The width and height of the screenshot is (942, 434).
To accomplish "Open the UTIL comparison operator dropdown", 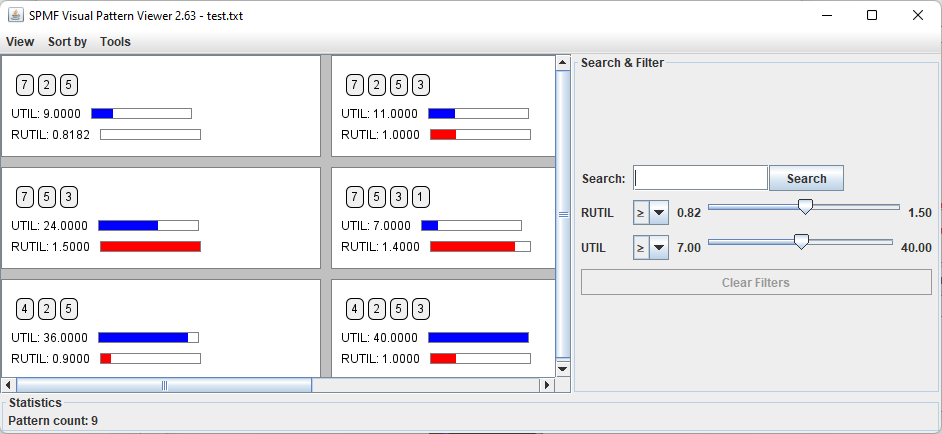I will pos(650,247).
